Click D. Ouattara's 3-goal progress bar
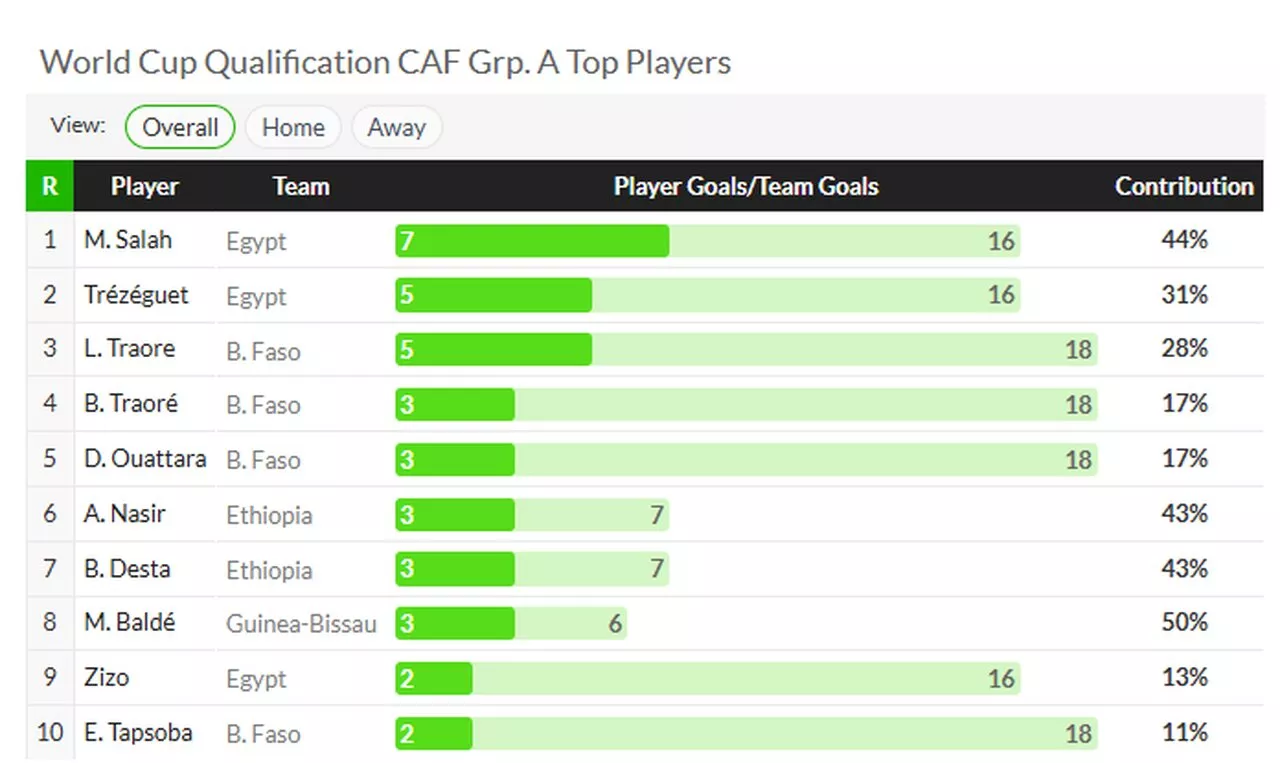This screenshot has width=1280, height=763. coord(455,460)
